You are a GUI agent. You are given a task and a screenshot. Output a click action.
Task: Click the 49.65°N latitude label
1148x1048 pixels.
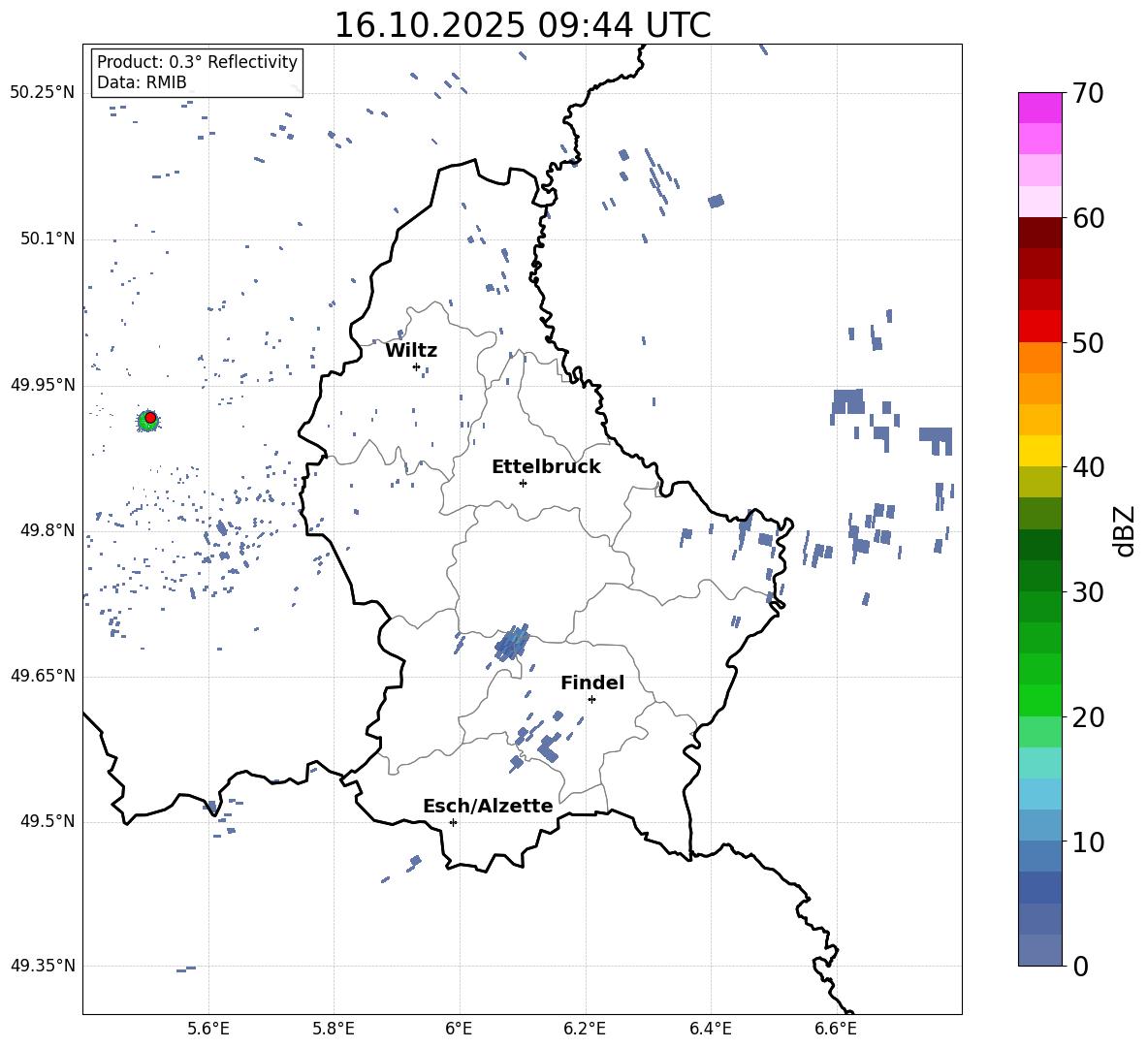pos(43,676)
